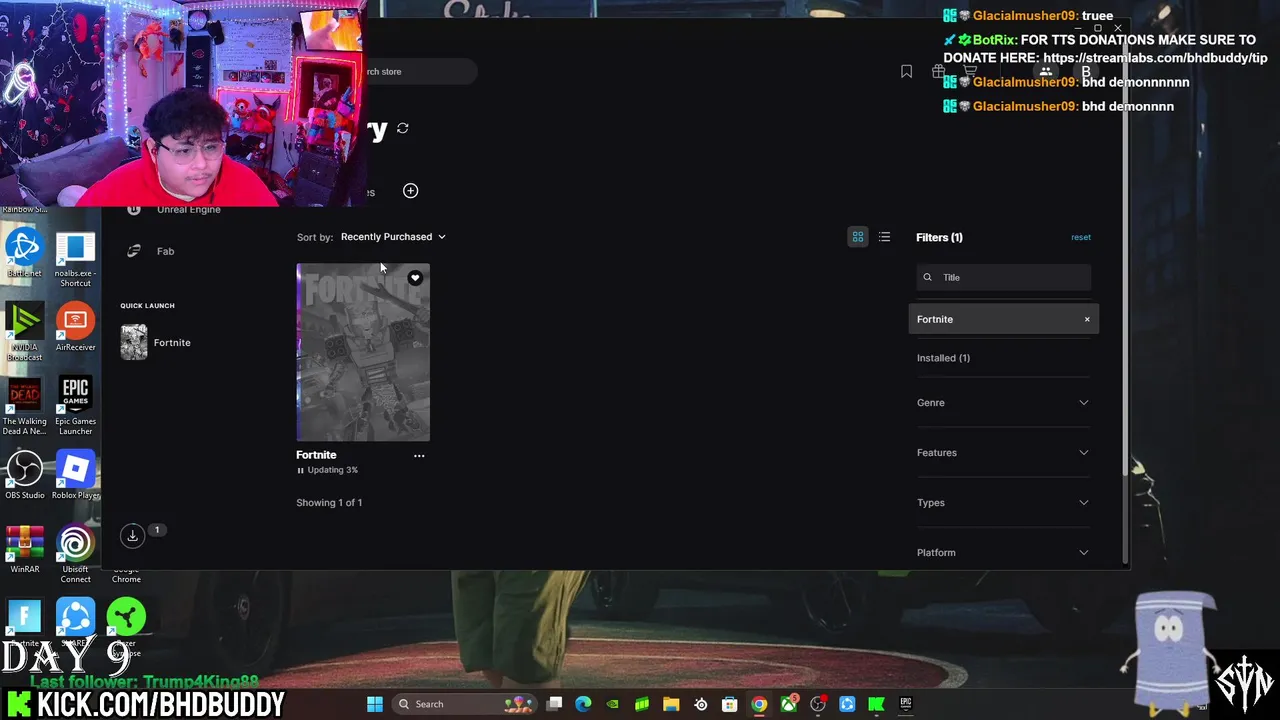Open the Xbox app on the taskbar
Image resolution: width=1280 pixels, height=720 pixels.
tap(789, 704)
